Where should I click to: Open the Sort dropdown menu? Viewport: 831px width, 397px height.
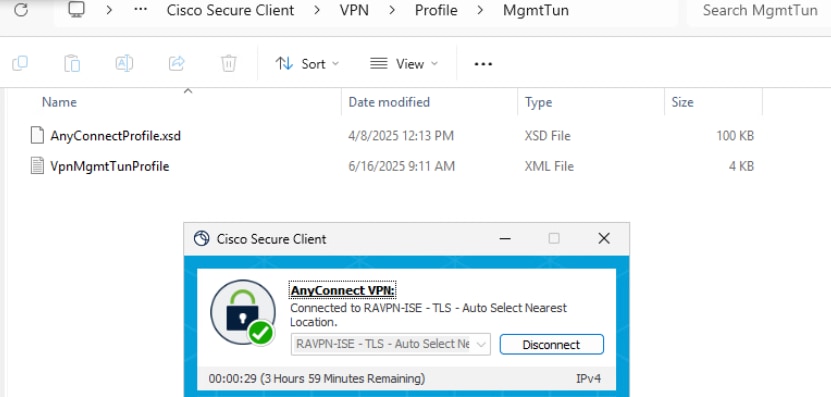307,64
